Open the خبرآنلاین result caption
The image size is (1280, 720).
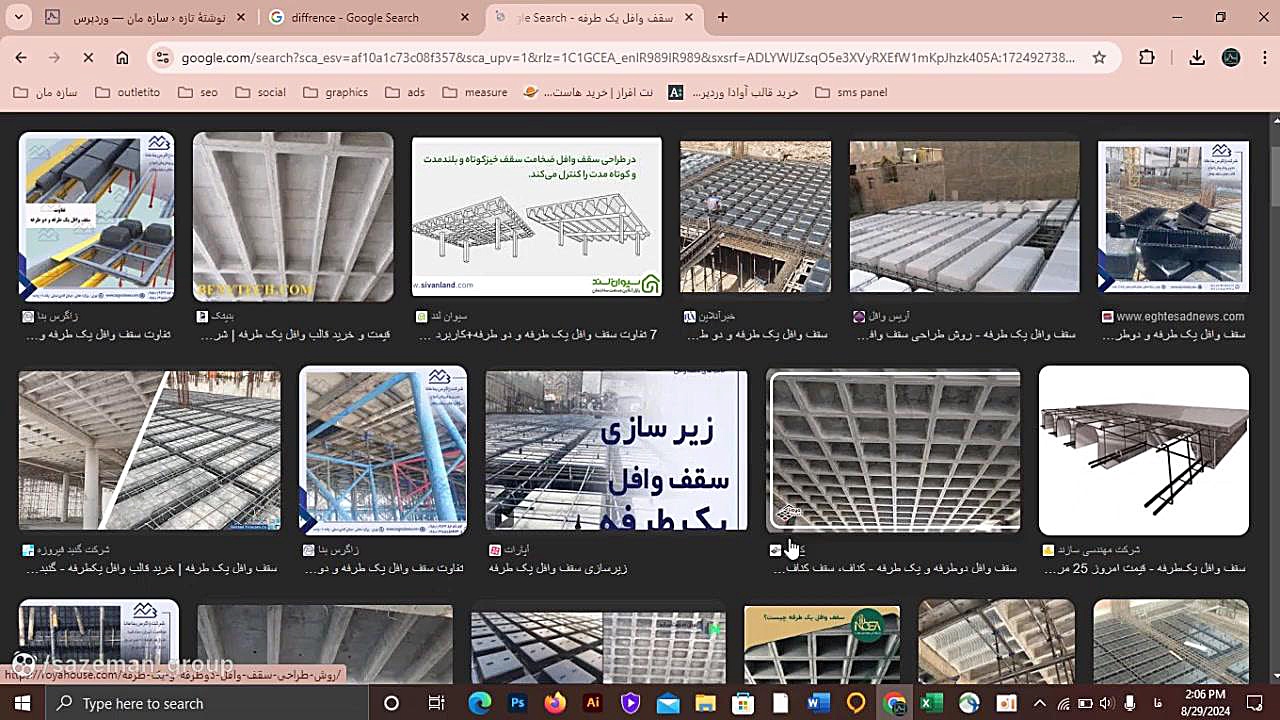758,335
